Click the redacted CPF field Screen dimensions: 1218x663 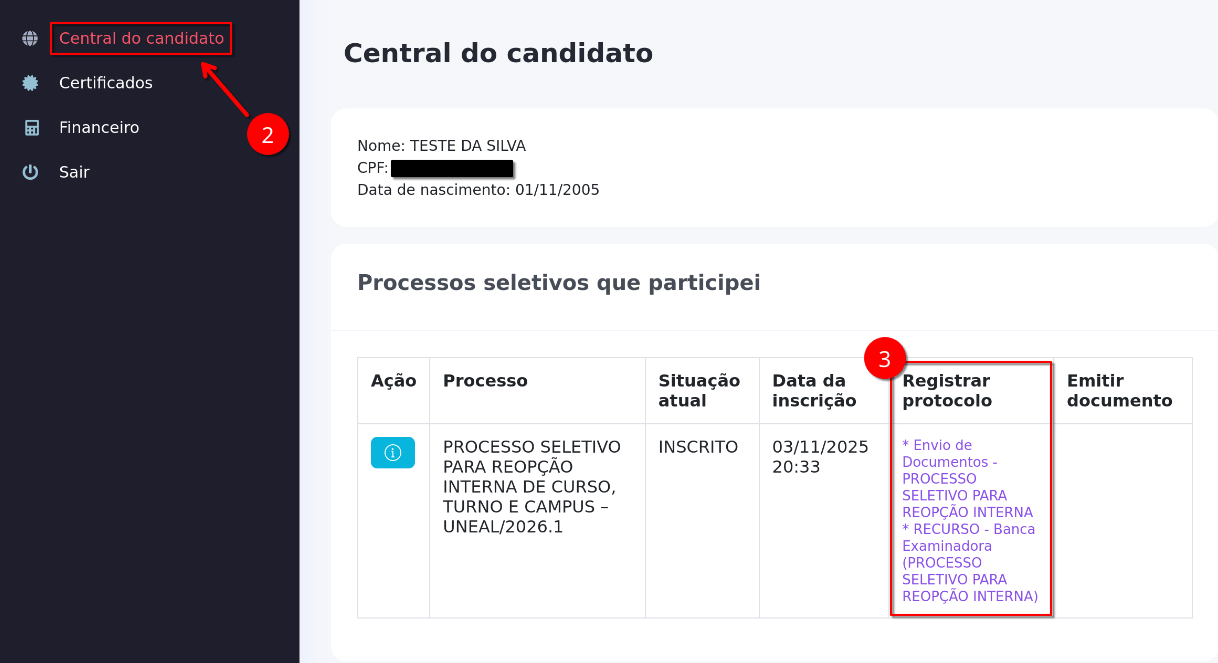tap(450, 167)
